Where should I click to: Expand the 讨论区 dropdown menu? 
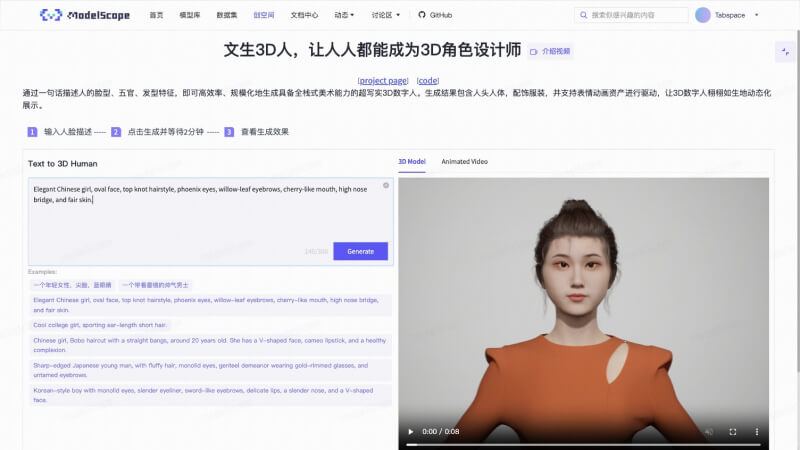click(x=386, y=15)
